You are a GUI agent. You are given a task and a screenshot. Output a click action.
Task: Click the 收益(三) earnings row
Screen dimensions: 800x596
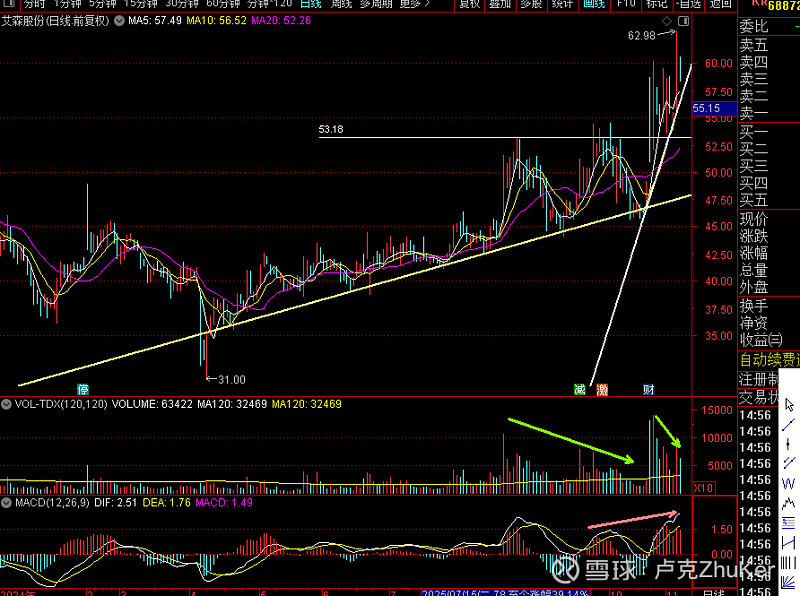[x=769, y=339]
